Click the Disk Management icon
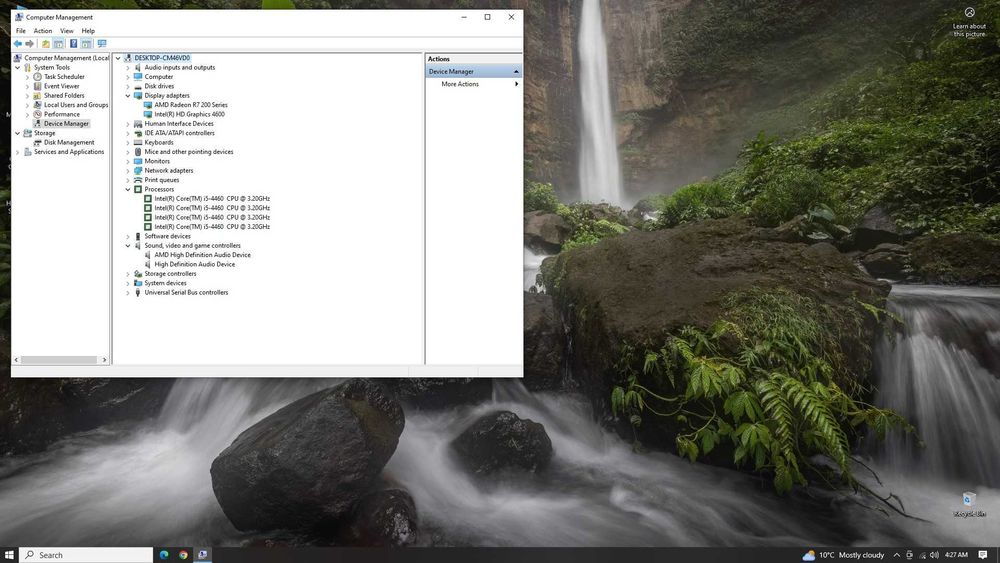This screenshot has height=563, width=1000. [38, 143]
